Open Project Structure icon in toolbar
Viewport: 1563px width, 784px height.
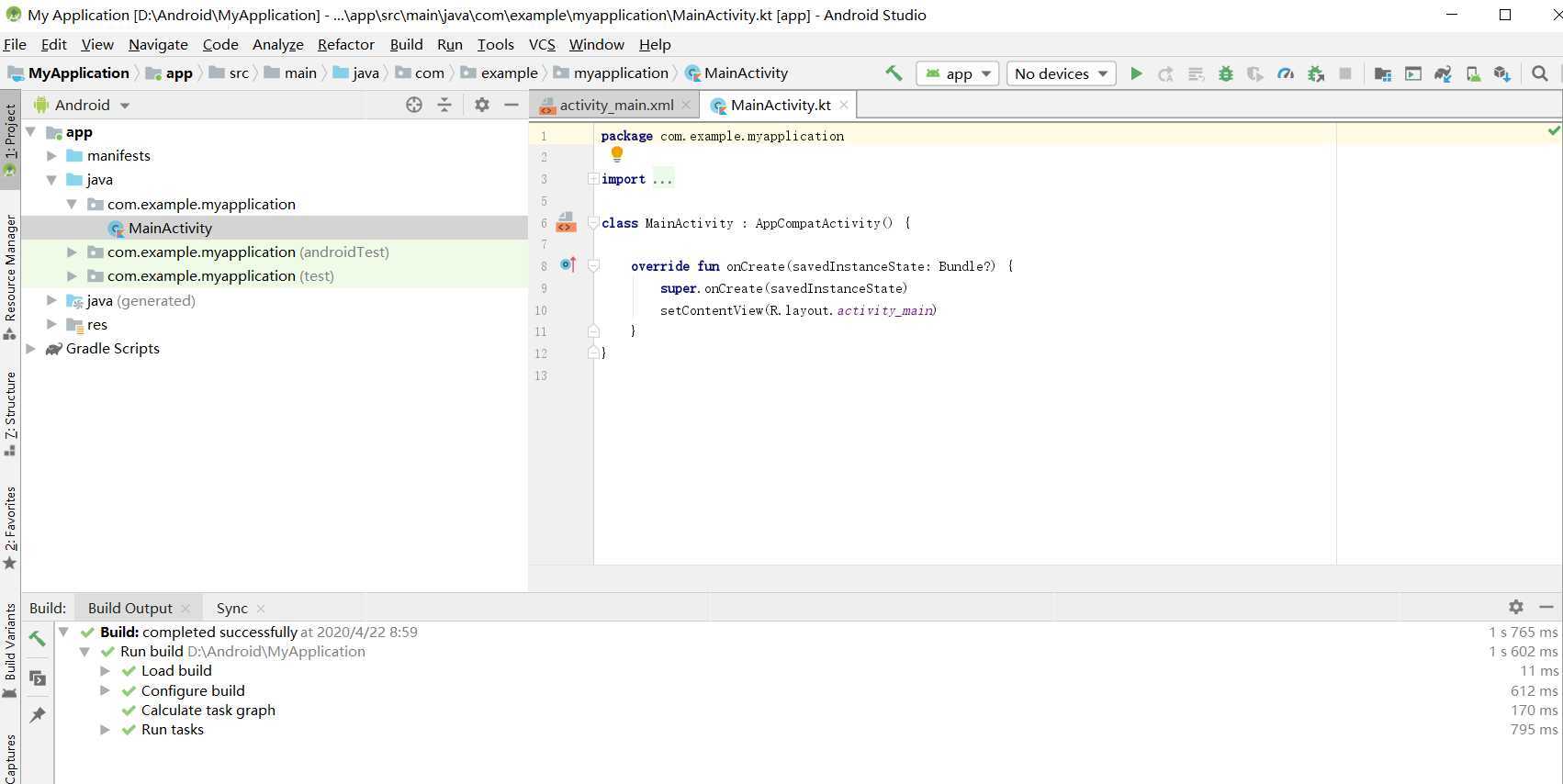[x=1382, y=73]
